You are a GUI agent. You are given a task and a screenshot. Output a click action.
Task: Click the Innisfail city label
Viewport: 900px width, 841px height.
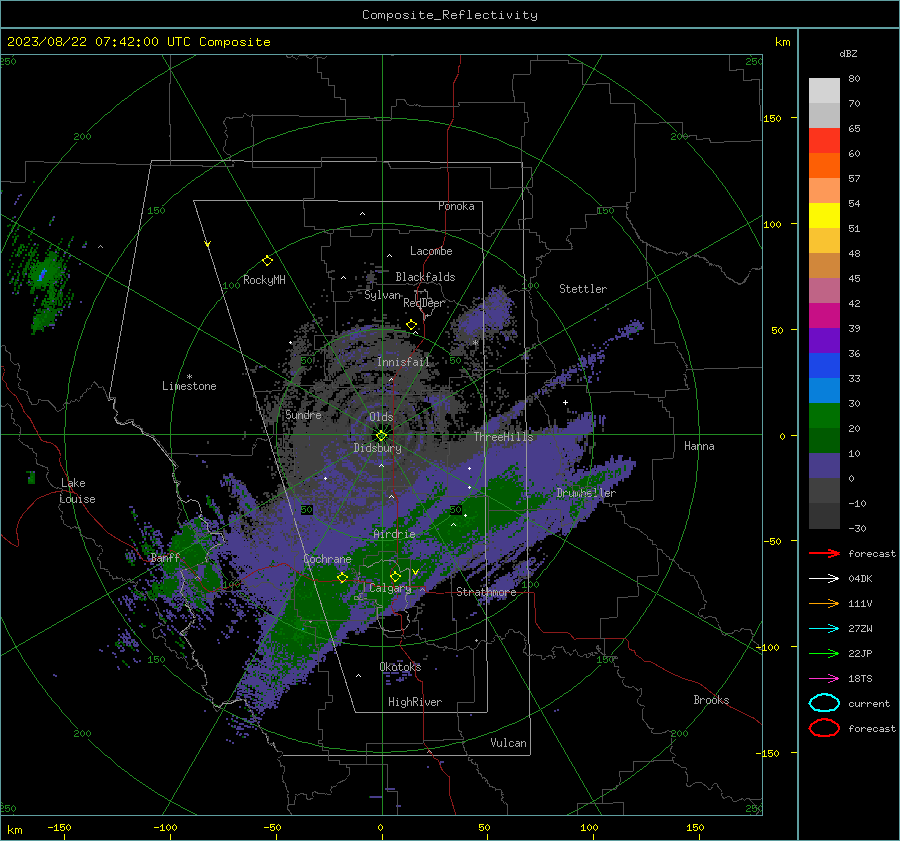(403, 362)
